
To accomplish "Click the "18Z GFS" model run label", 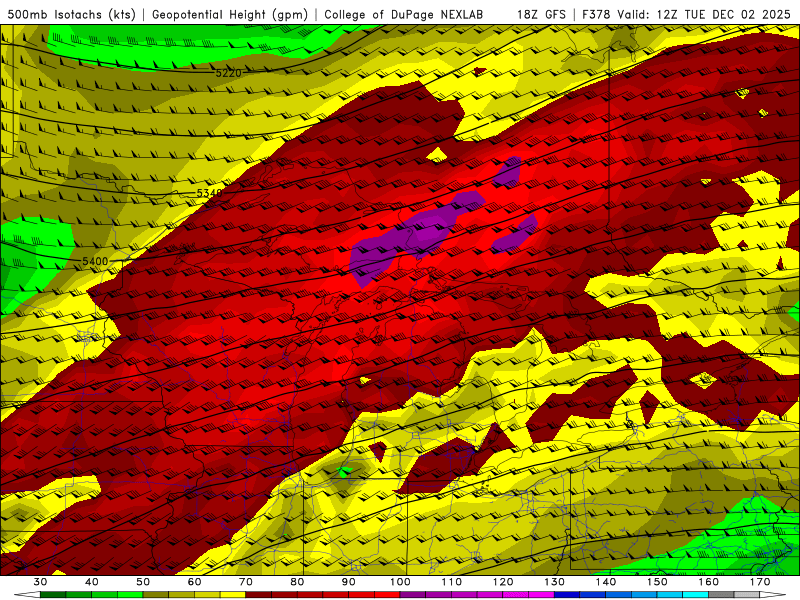I will 541,14.
